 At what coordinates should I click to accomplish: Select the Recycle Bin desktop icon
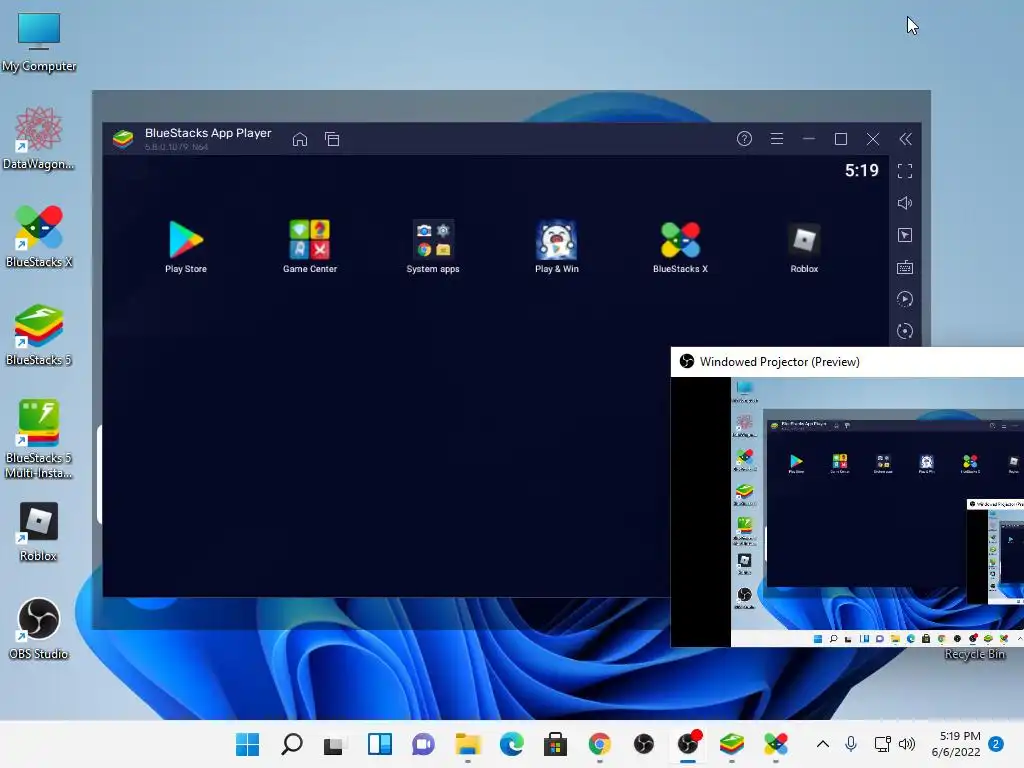974,654
